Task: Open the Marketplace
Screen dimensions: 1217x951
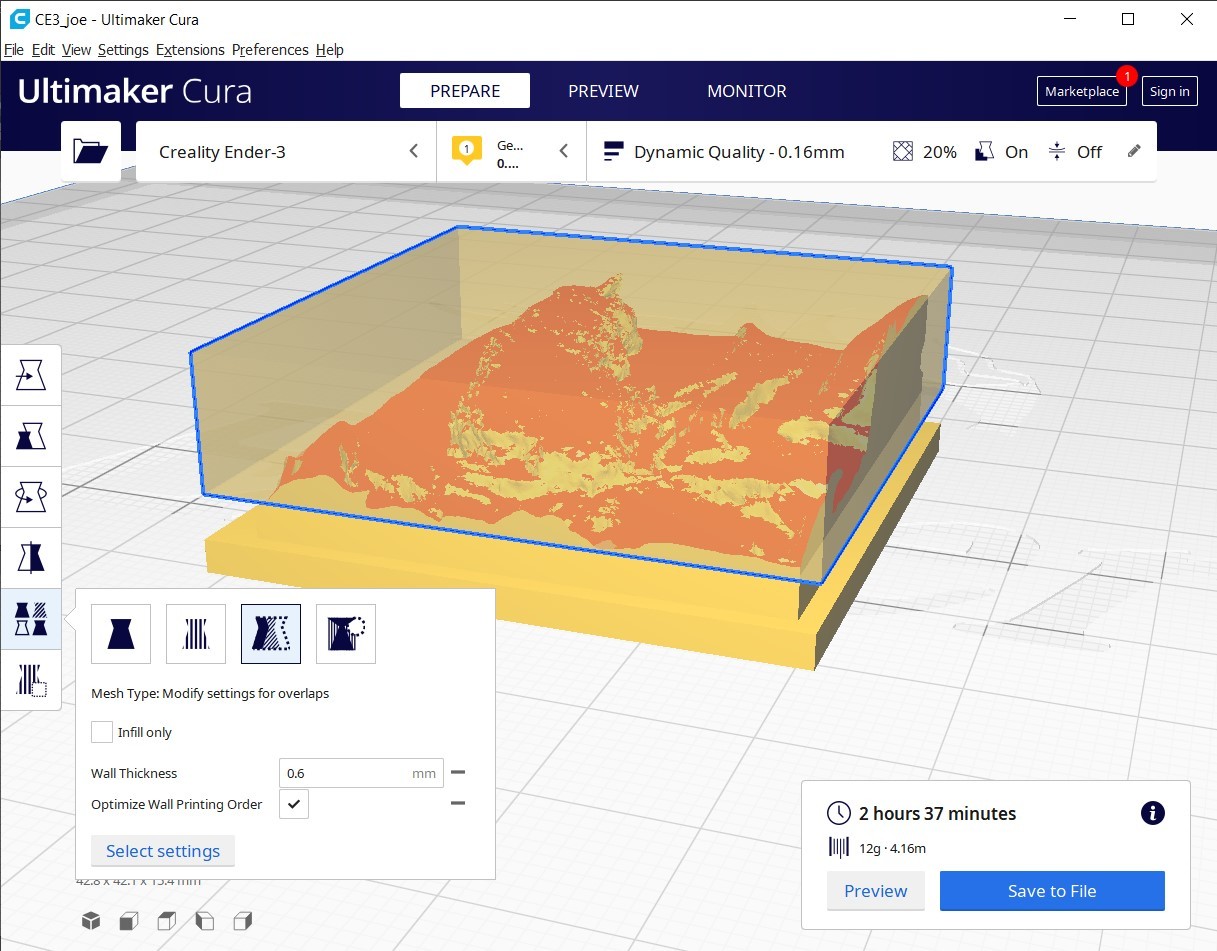Action: click(1082, 91)
